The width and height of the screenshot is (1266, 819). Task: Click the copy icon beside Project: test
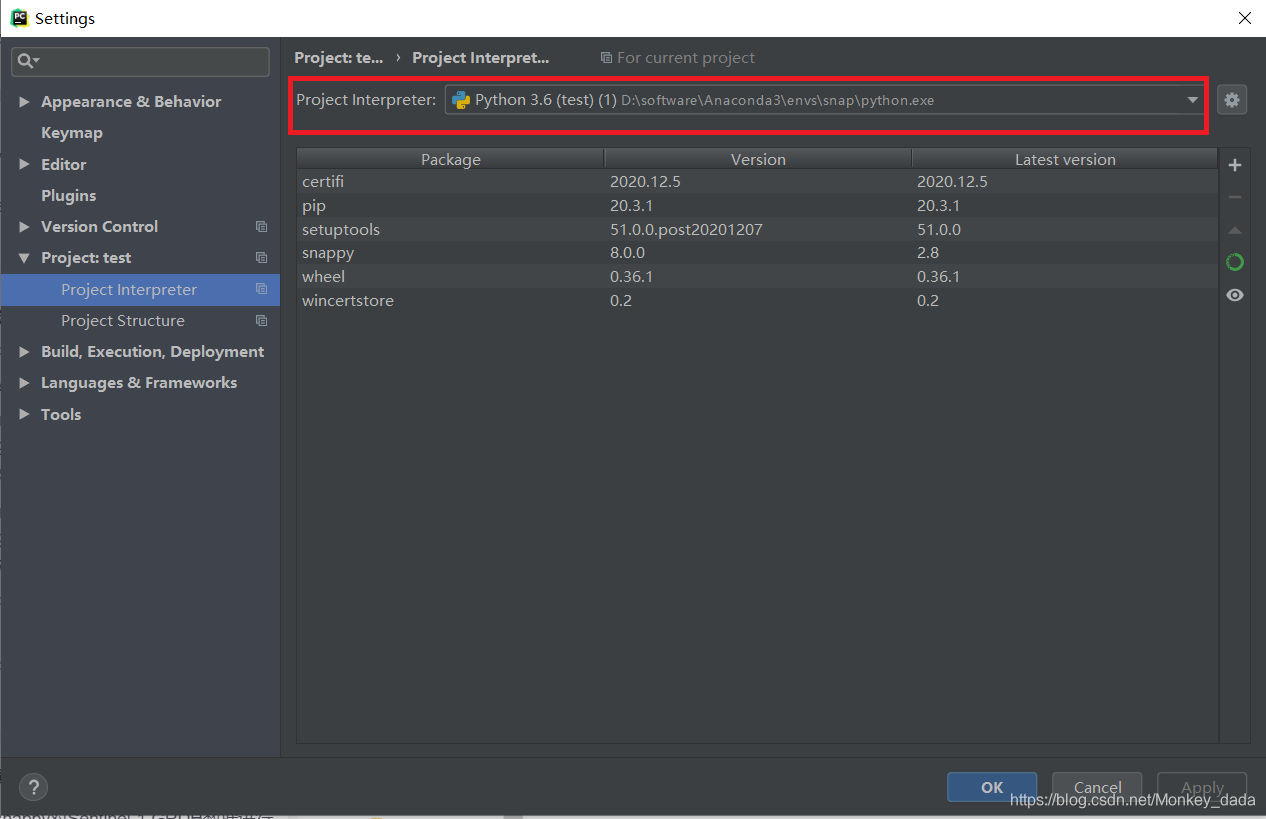click(261, 258)
